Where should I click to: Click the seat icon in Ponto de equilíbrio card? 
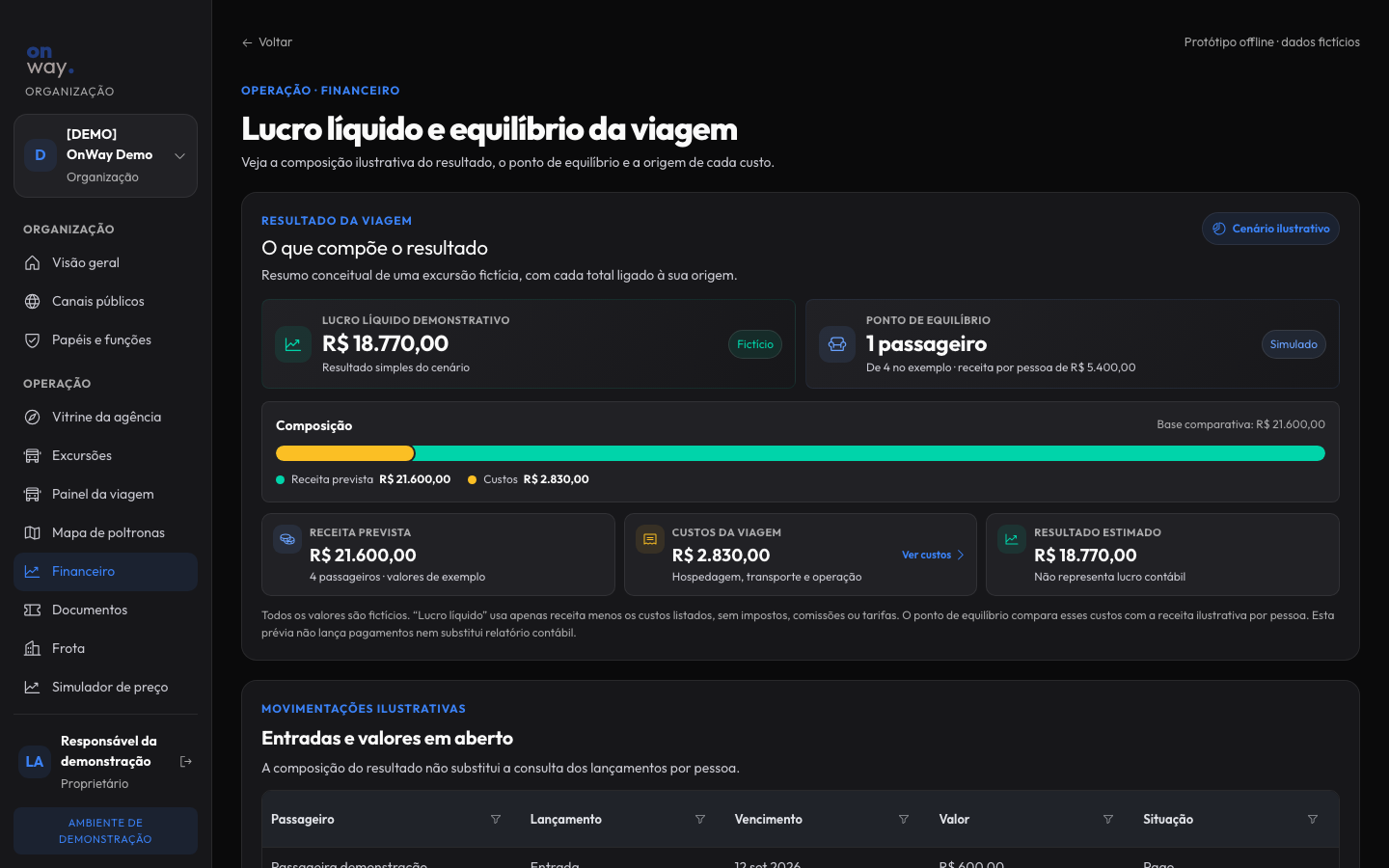836,344
